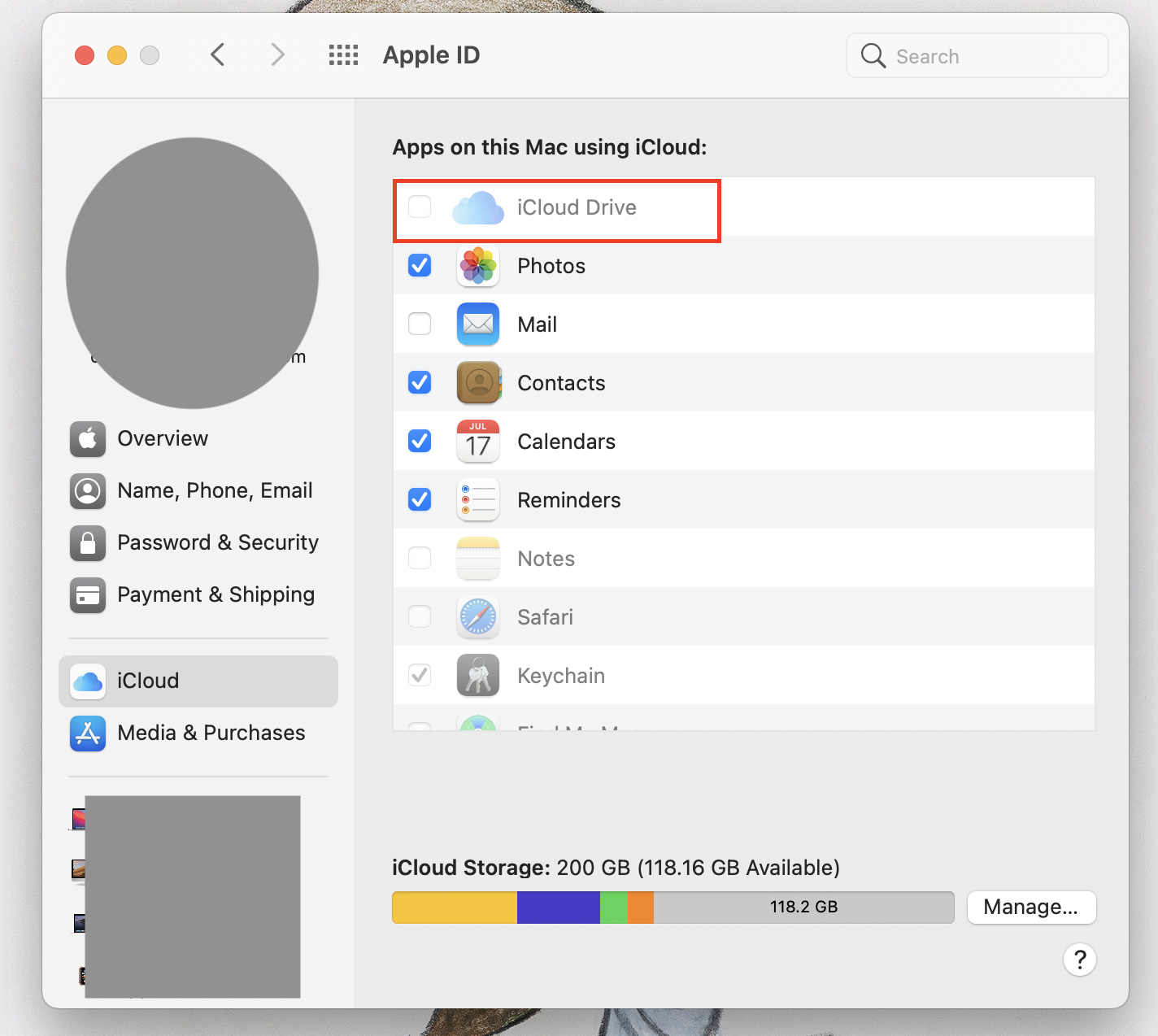Click the Mail envelope icon
The image size is (1158, 1036).
478,324
